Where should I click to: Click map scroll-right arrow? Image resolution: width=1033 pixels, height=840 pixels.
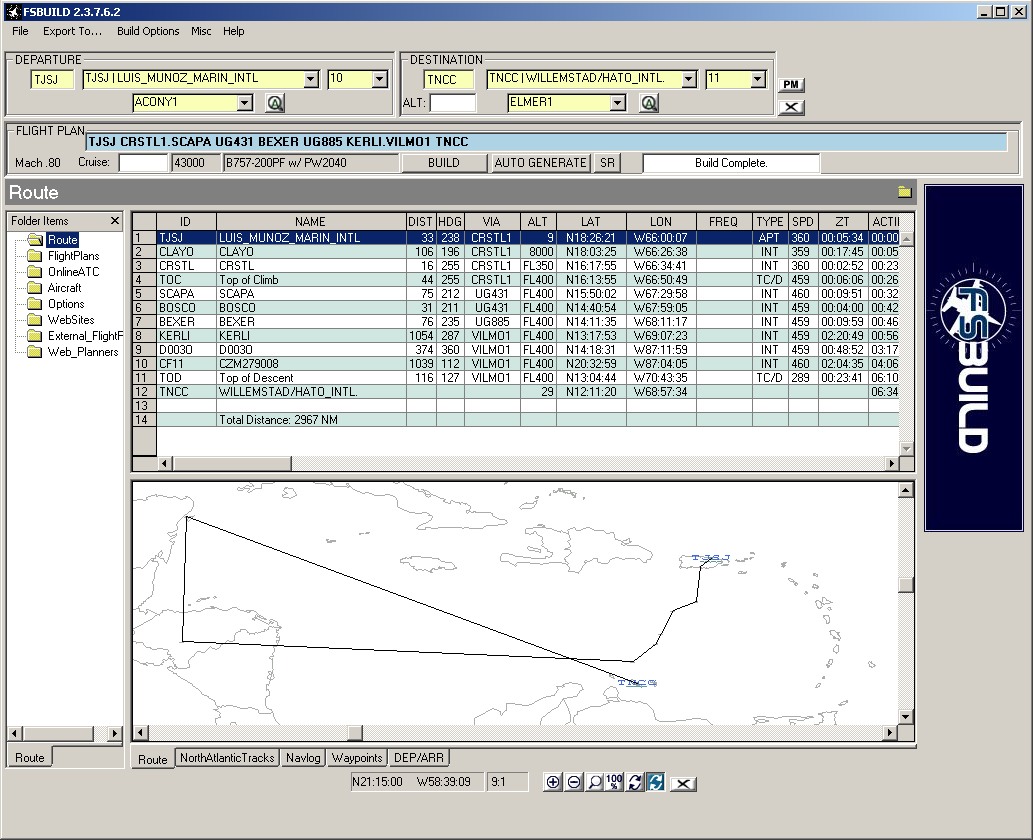[x=891, y=733]
